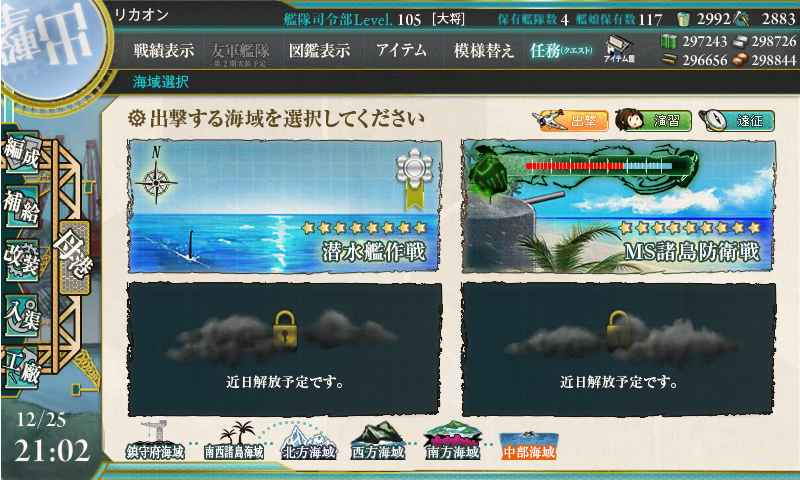The image size is (800, 480).
Task: Open the 模様替え furniture menu
Action: 484,50
